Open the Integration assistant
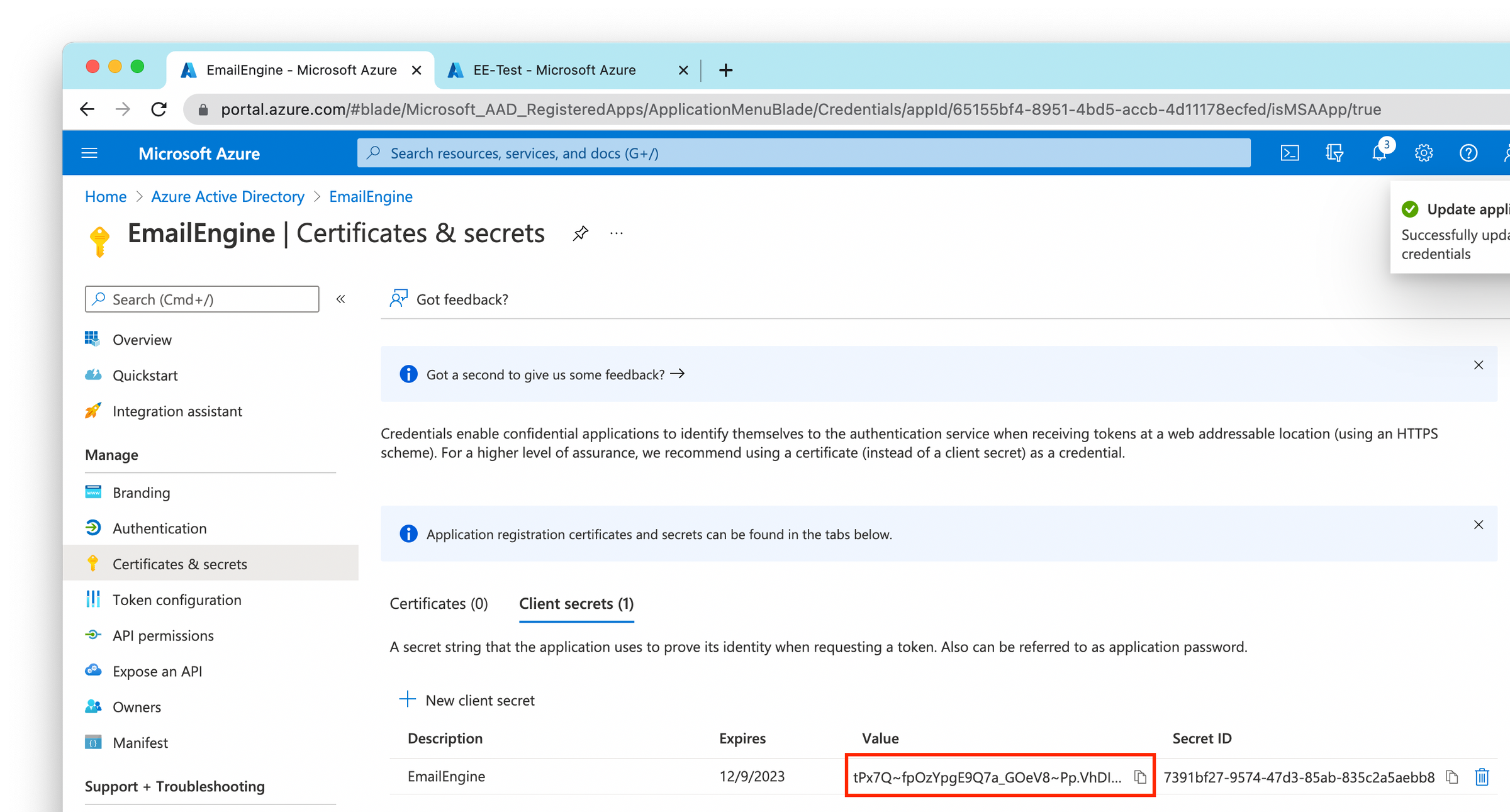The image size is (1510, 812). (177, 411)
